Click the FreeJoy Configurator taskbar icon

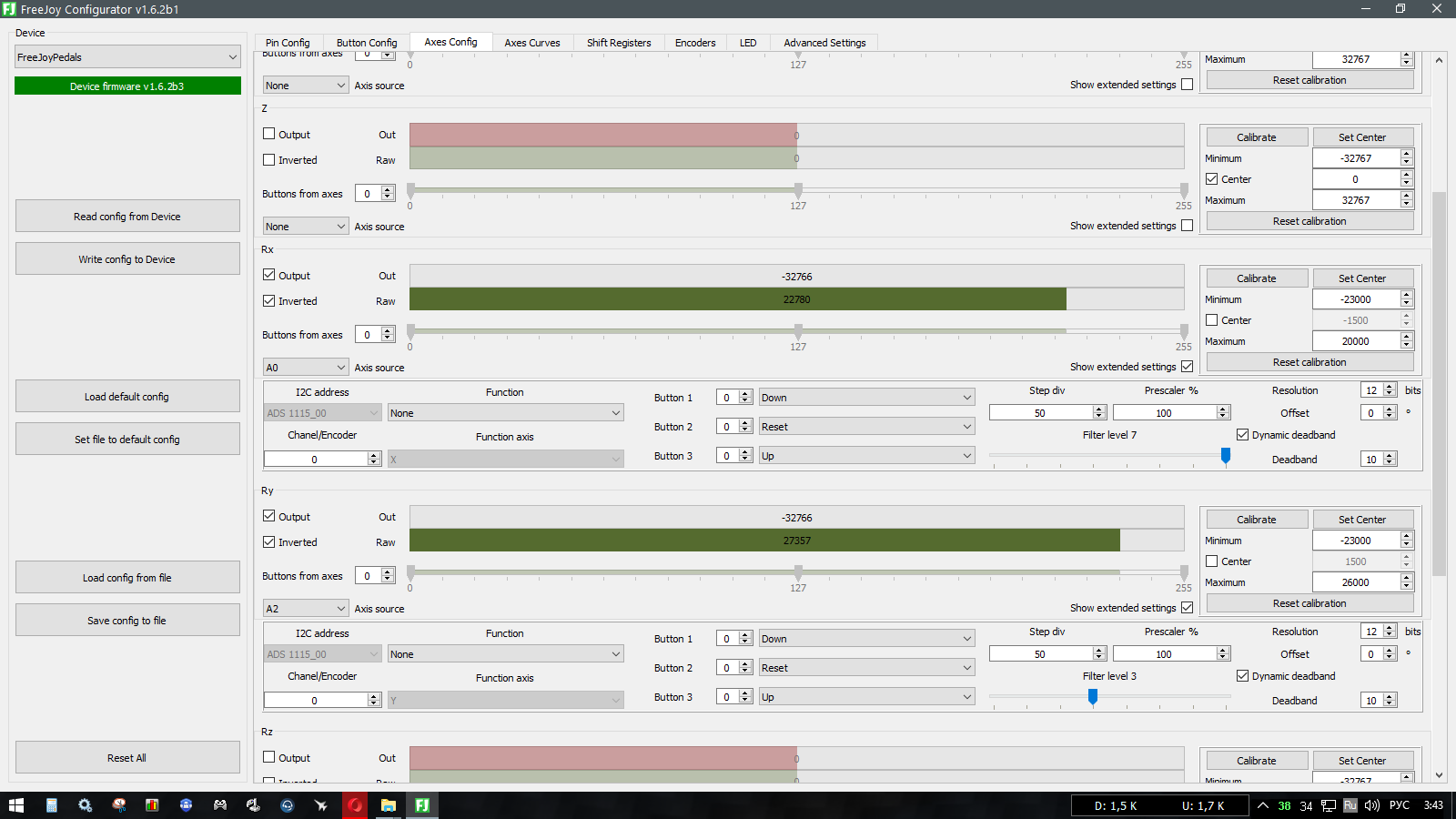[x=422, y=805]
